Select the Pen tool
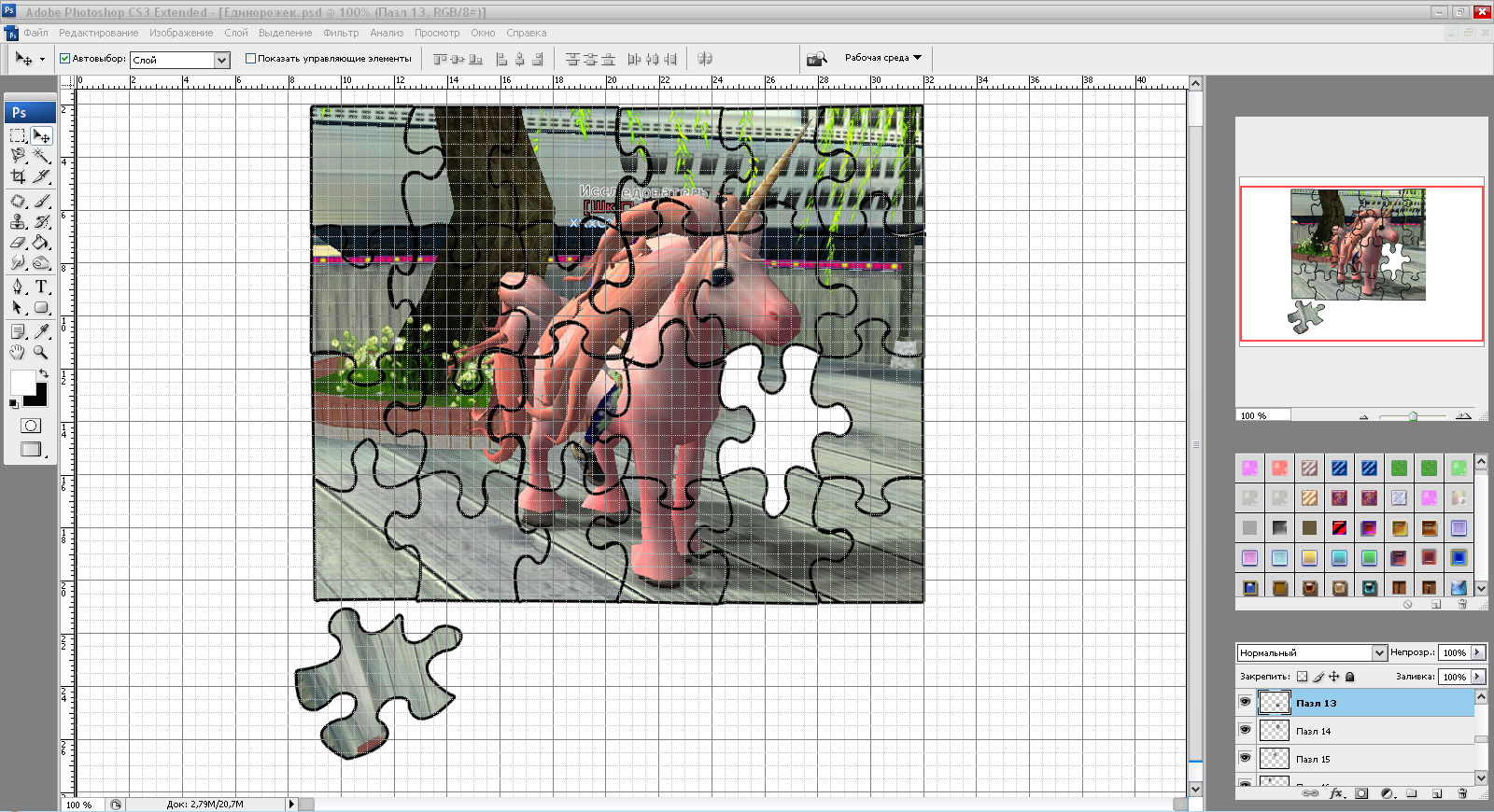Image resolution: width=1494 pixels, height=812 pixels. point(18,287)
